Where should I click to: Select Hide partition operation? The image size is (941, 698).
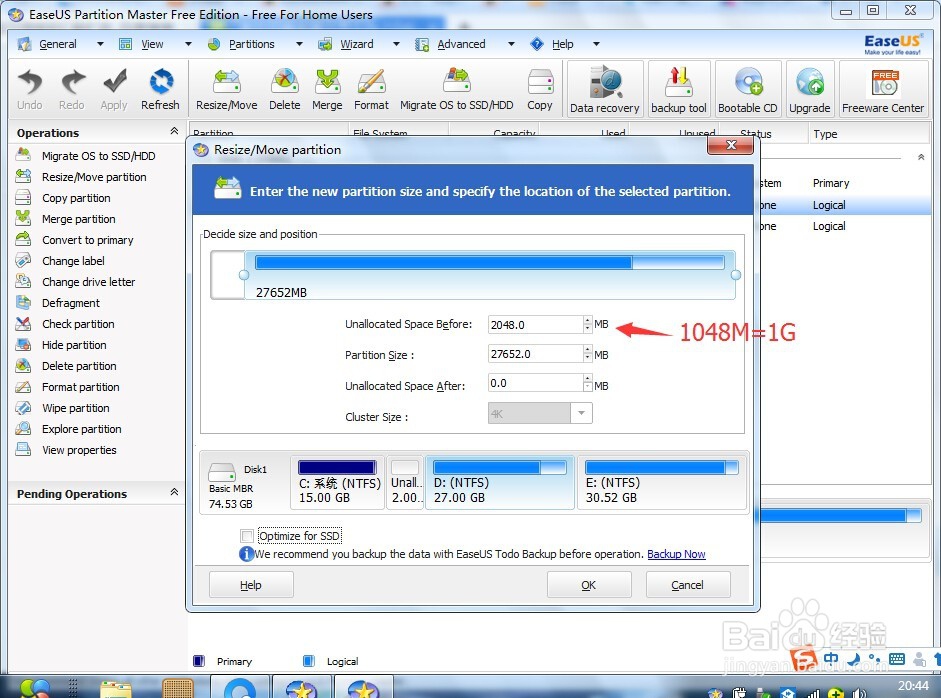point(61,345)
